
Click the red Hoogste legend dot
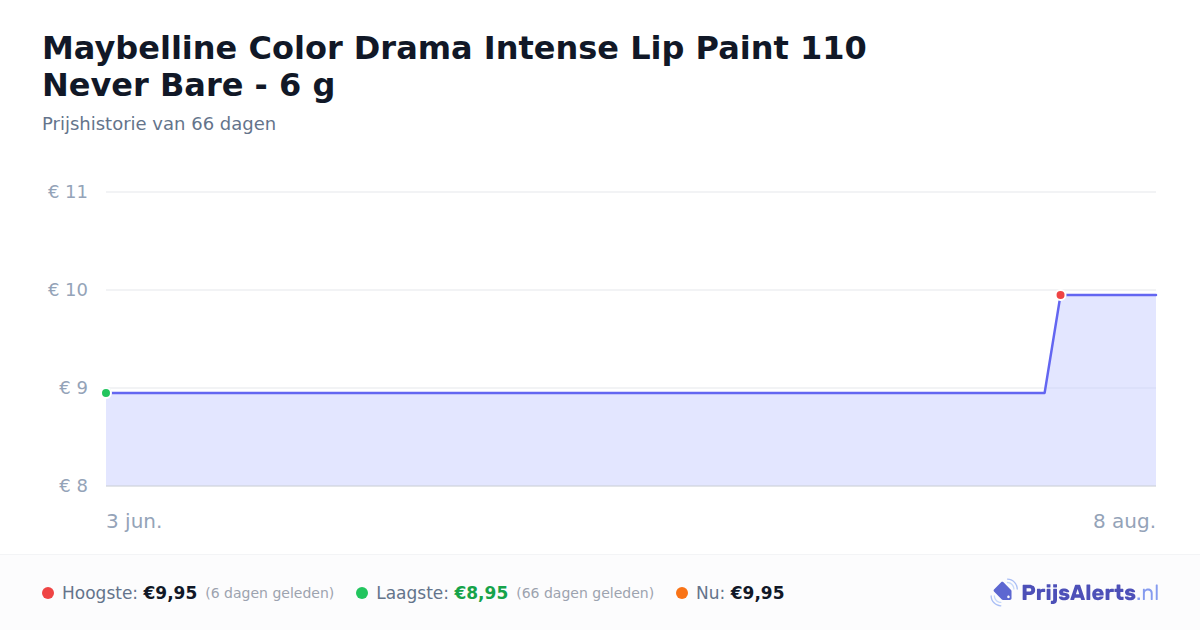click(48, 593)
